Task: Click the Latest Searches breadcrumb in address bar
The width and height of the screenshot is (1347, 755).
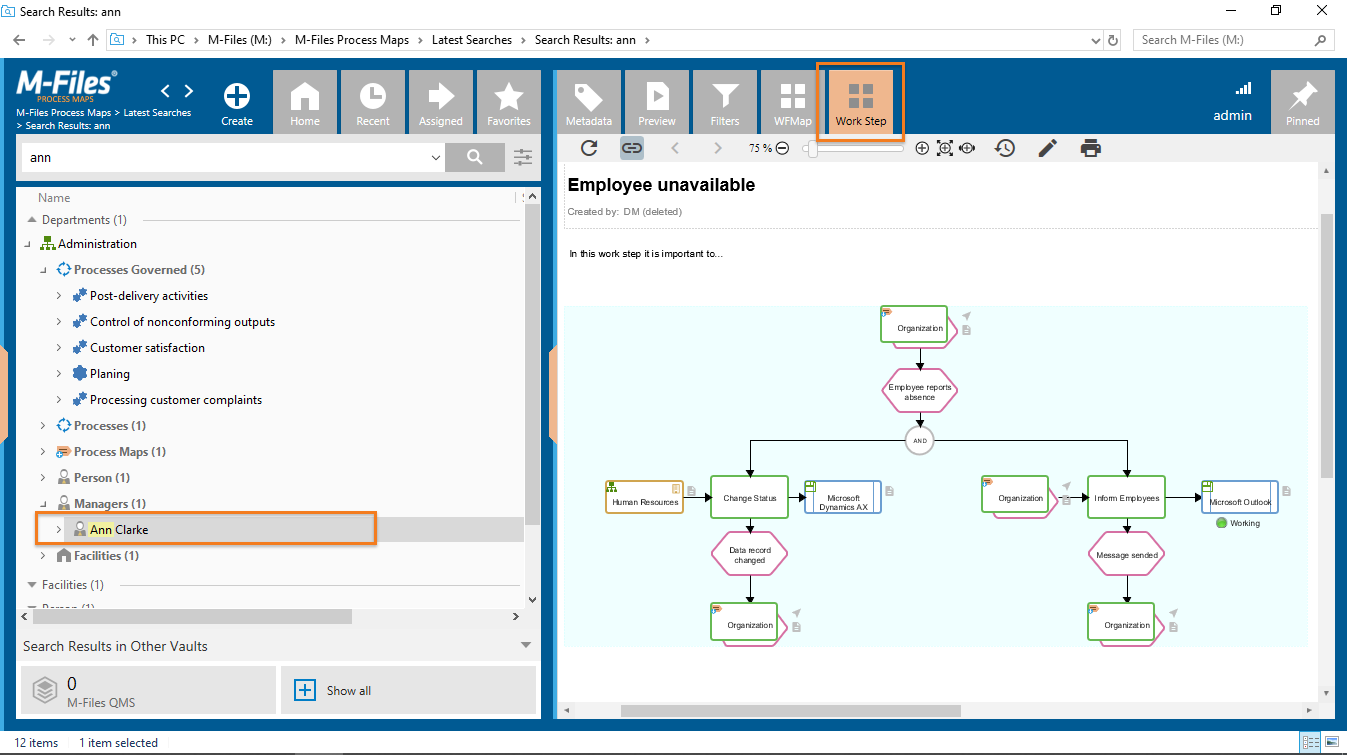Action: [x=472, y=40]
